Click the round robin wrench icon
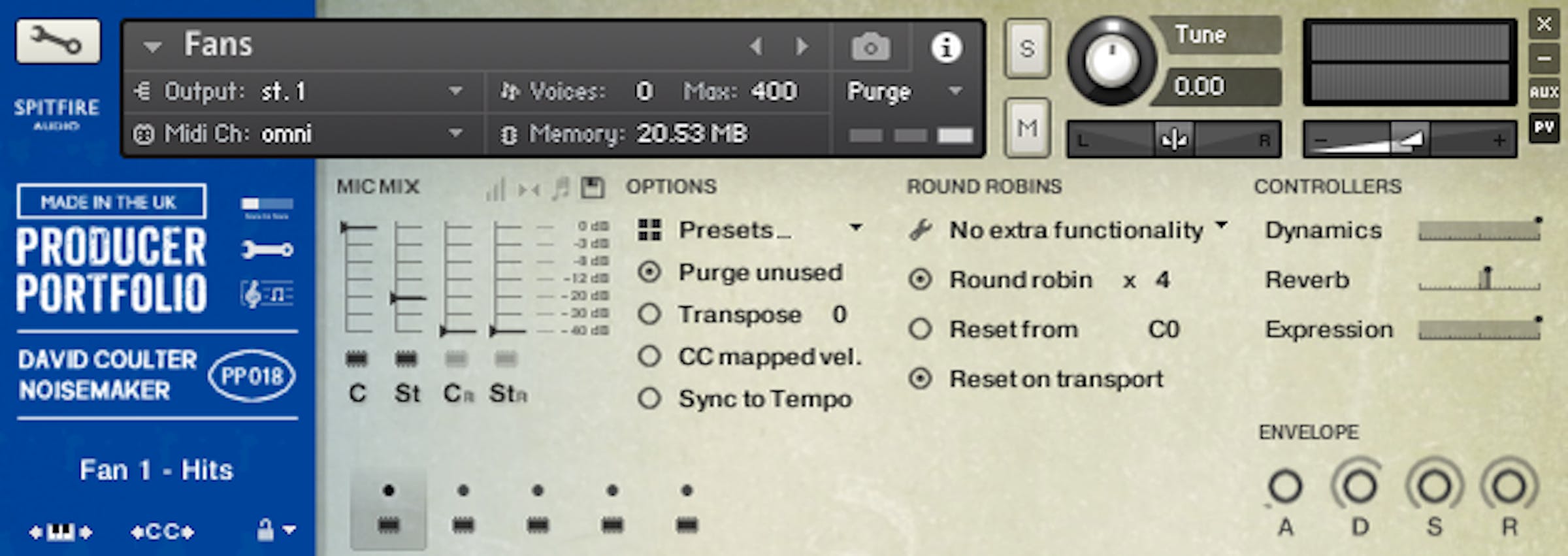This screenshot has height=556, width=1568. coord(921,230)
